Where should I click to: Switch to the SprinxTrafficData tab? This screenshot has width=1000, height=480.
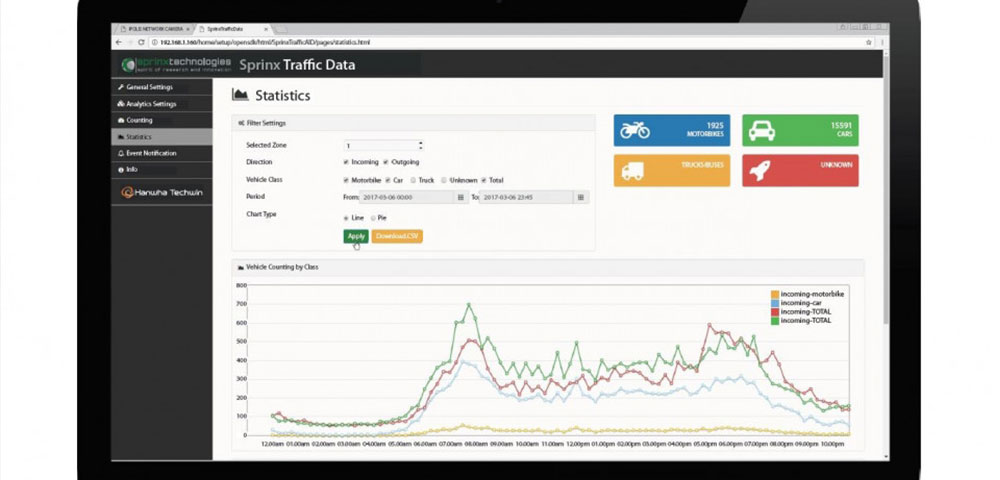coord(233,29)
